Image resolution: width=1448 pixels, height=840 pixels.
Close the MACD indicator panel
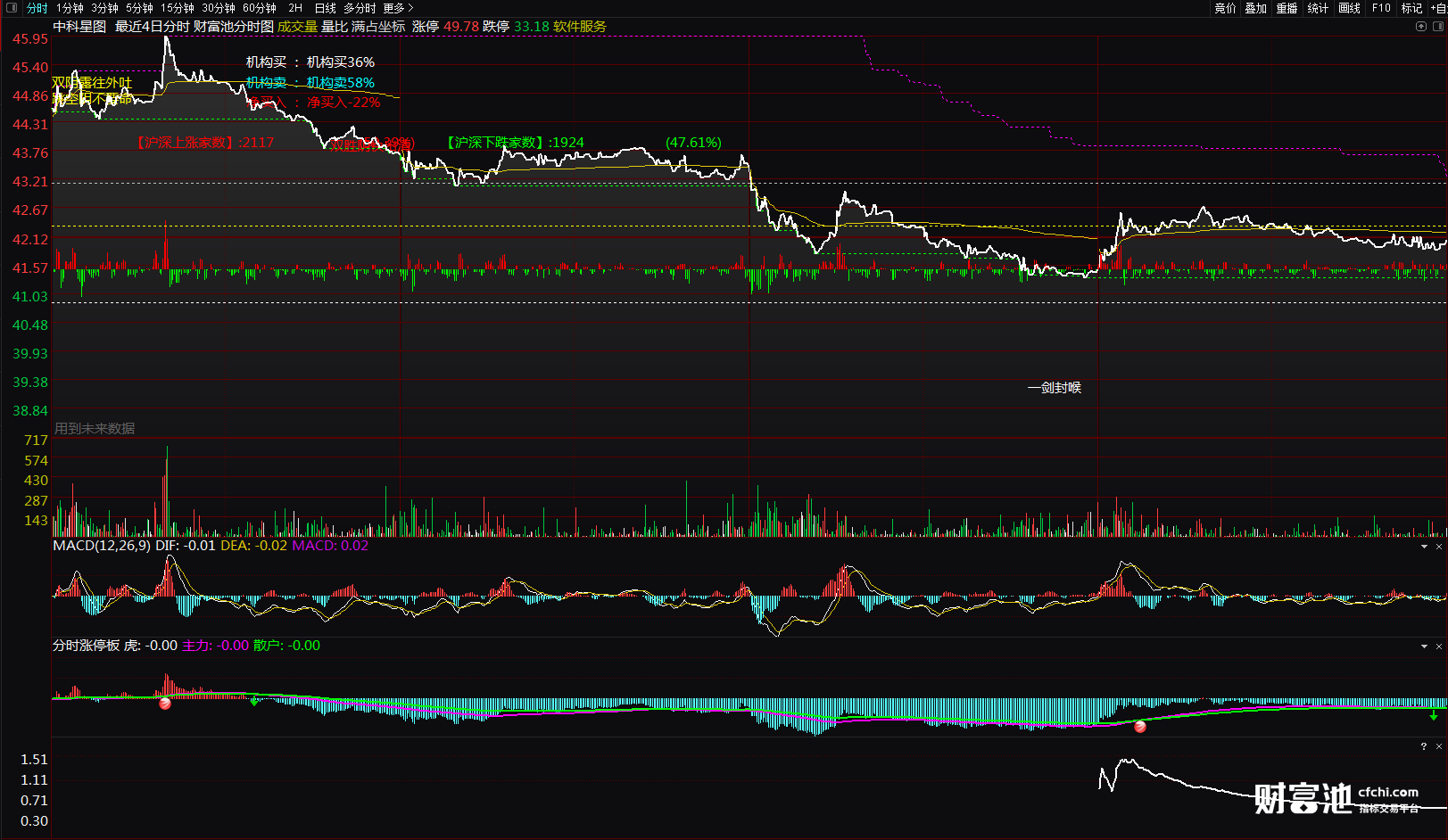point(1438,547)
